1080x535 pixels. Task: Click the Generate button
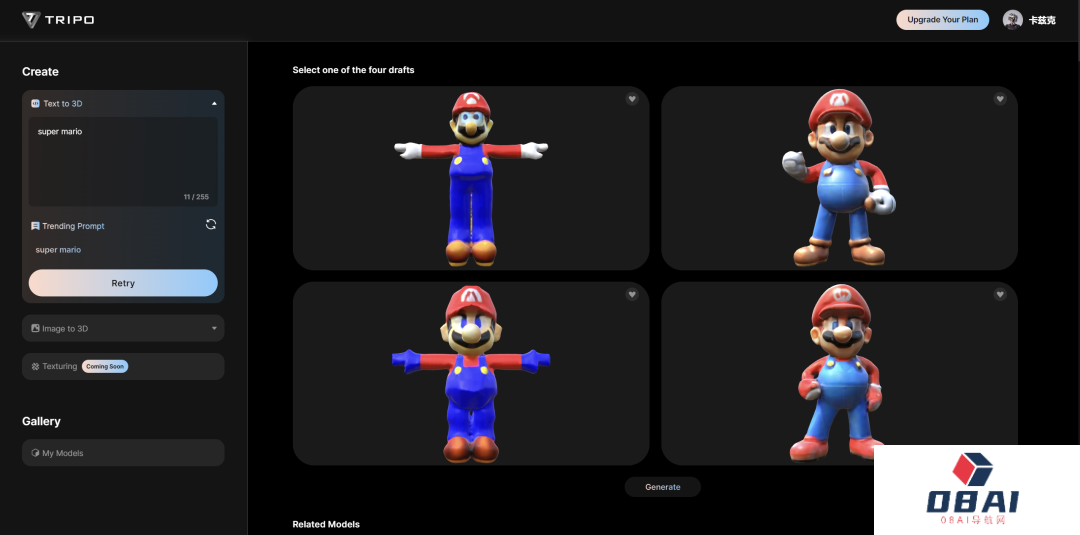click(x=662, y=487)
